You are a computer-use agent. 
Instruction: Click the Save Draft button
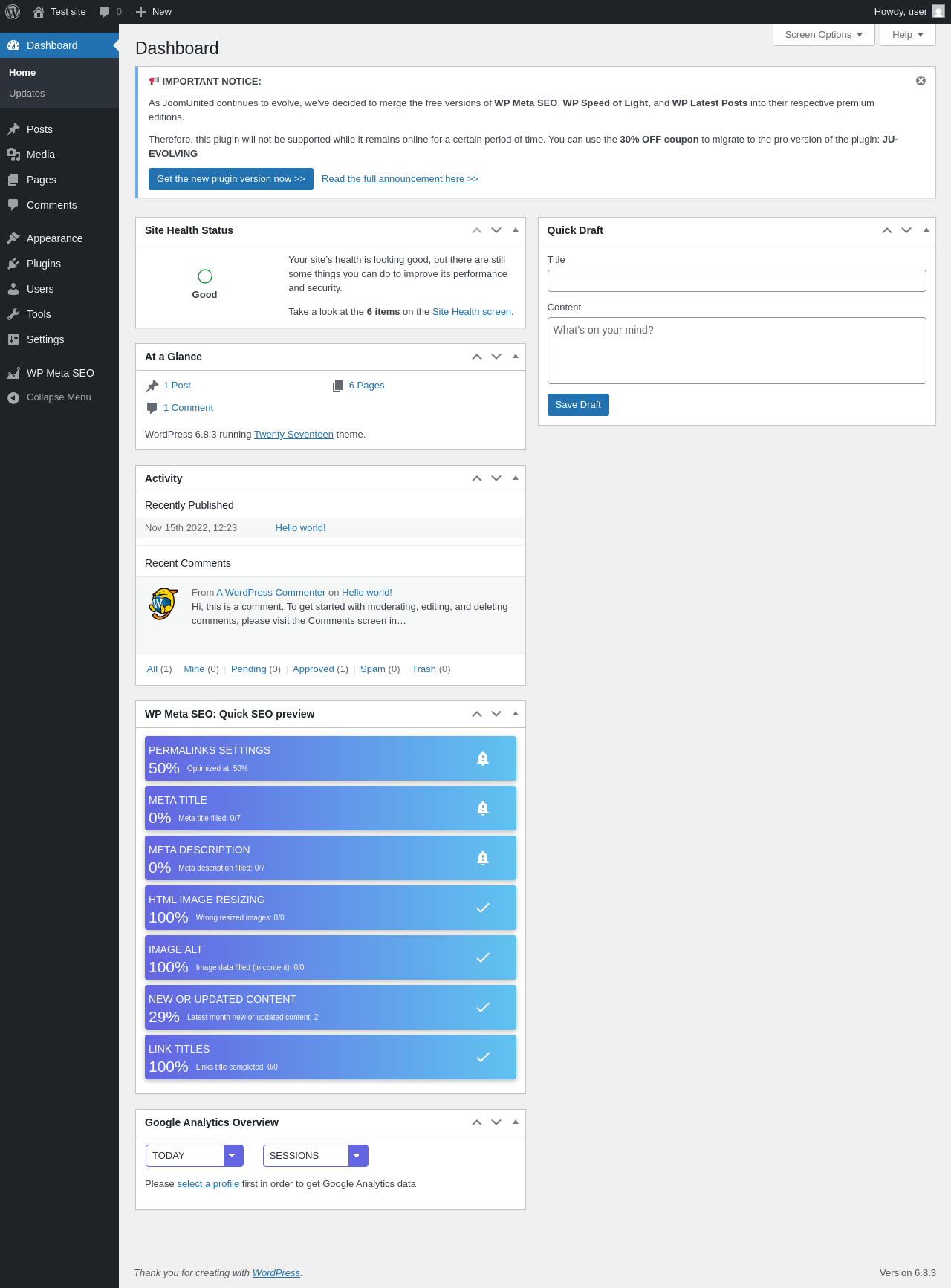point(578,405)
